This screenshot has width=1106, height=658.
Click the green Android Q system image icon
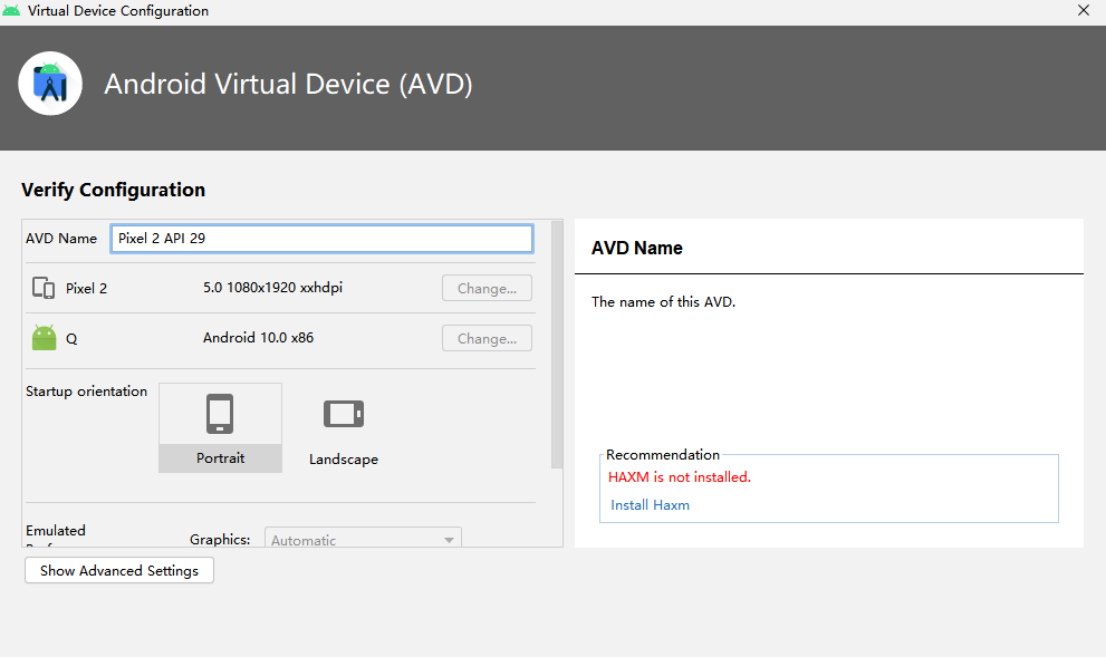click(x=44, y=338)
